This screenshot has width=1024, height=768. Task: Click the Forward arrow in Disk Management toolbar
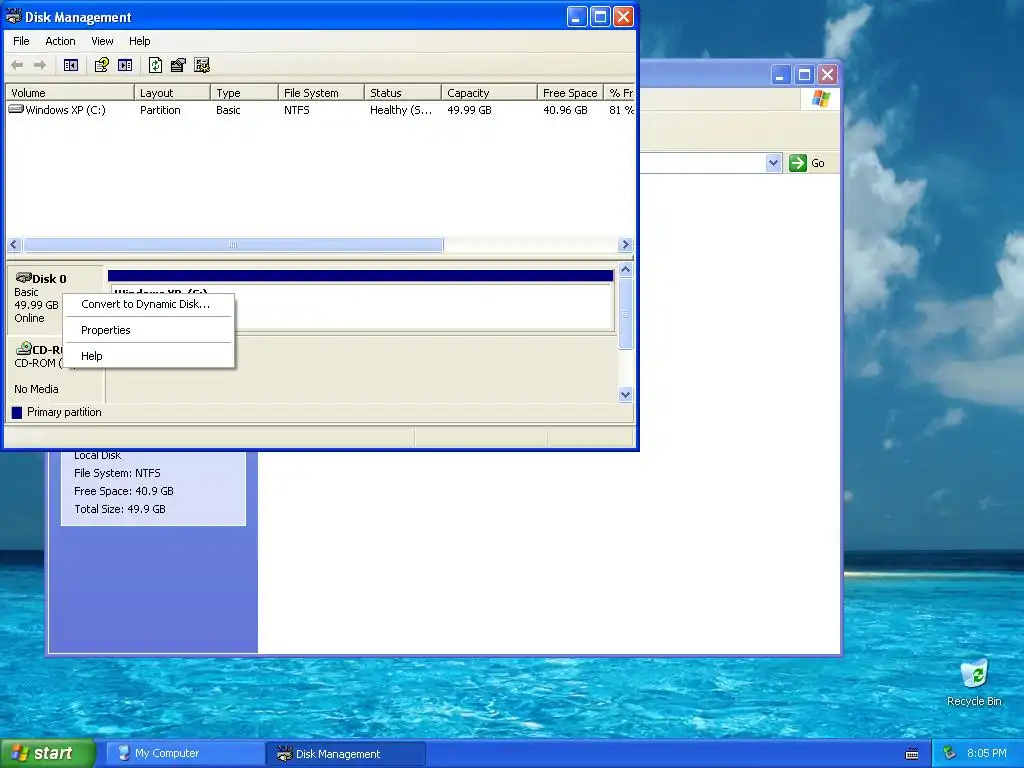pos(40,65)
